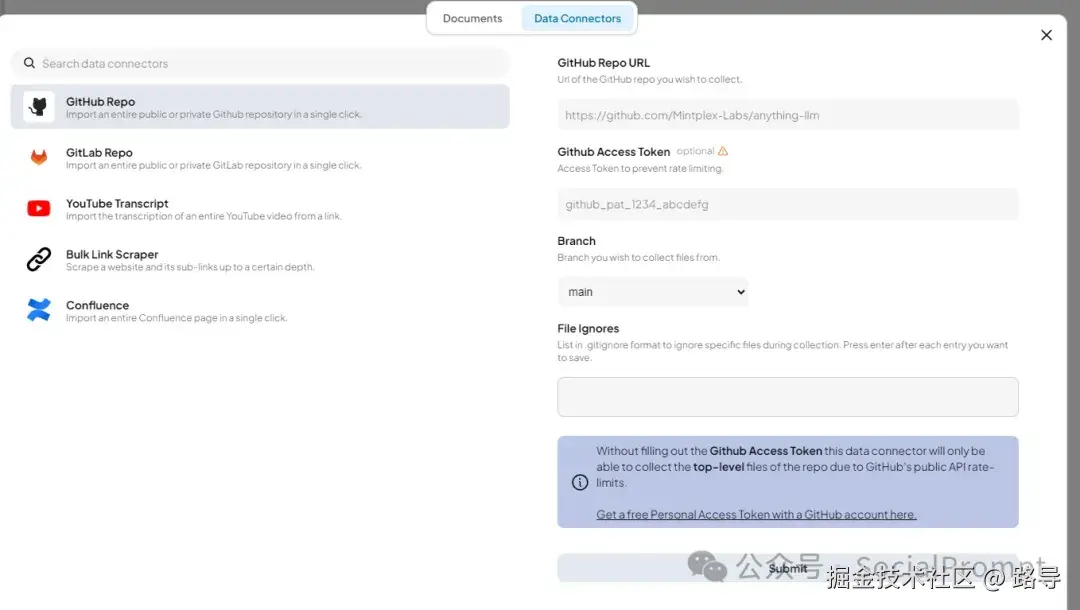Choose the YouTube Transcript title text
This screenshot has width=1080, height=610.
pyautogui.click(x=117, y=203)
